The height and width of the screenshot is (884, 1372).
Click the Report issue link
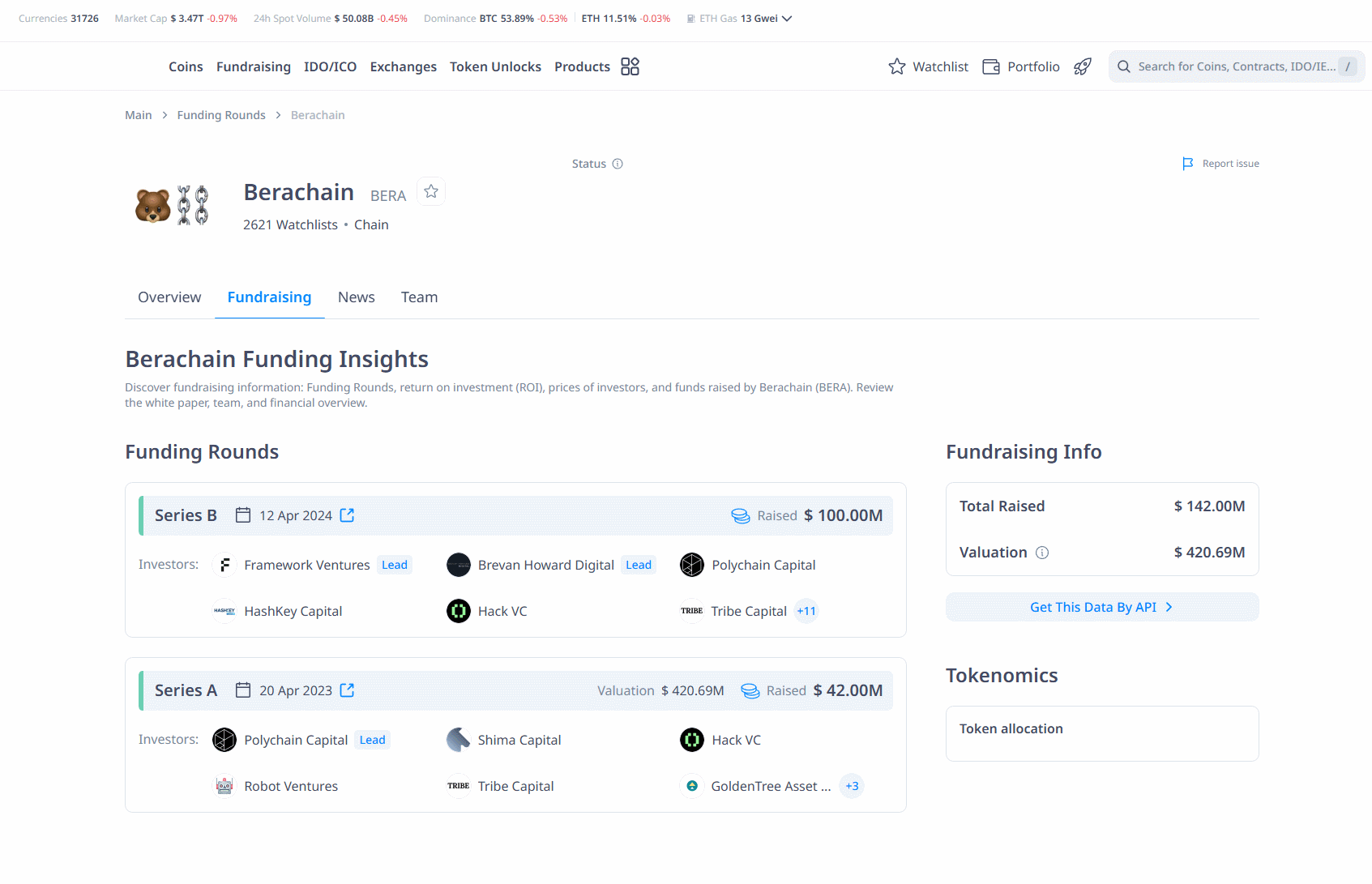(x=1230, y=164)
